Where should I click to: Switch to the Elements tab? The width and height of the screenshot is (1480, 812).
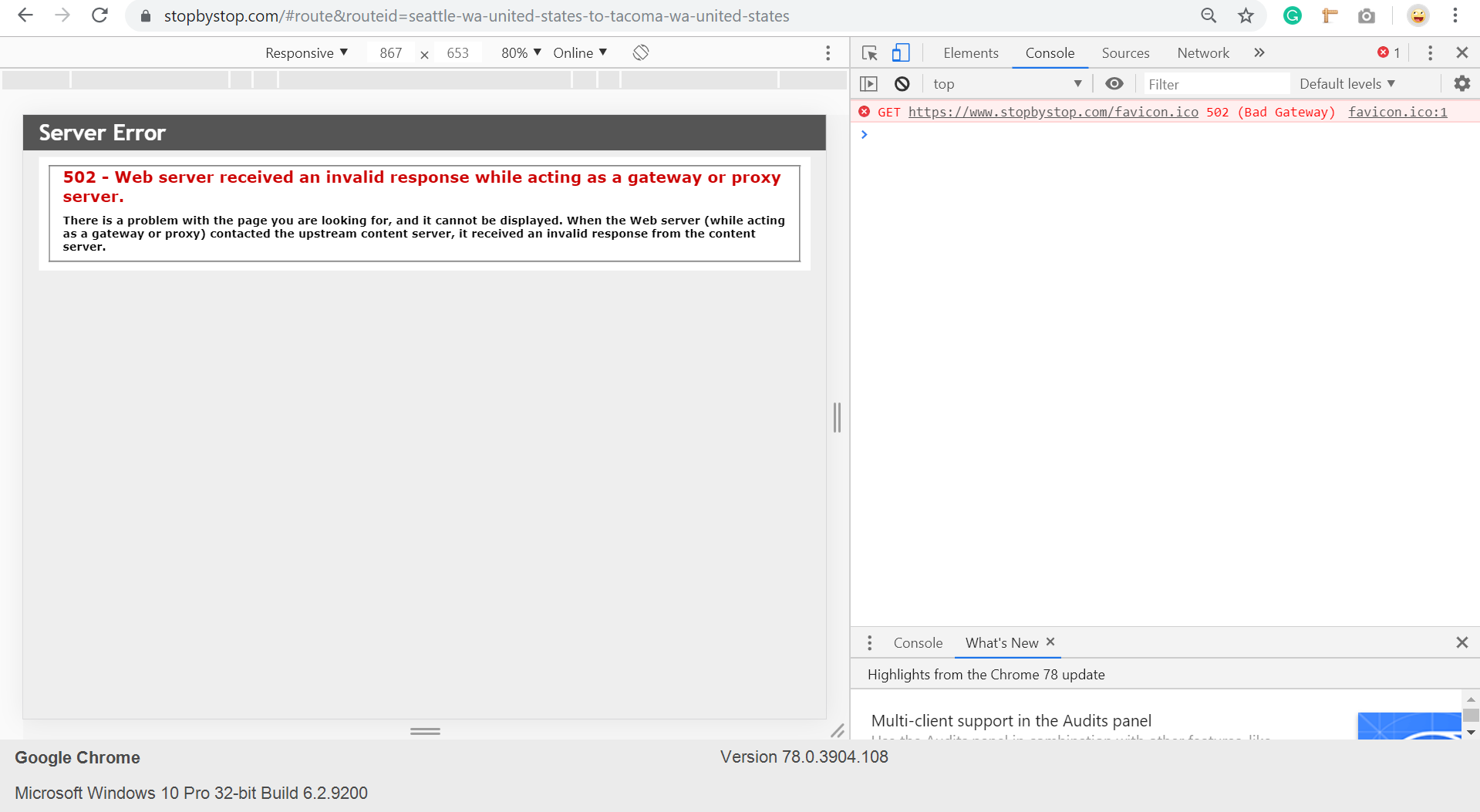click(x=970, y=52)
